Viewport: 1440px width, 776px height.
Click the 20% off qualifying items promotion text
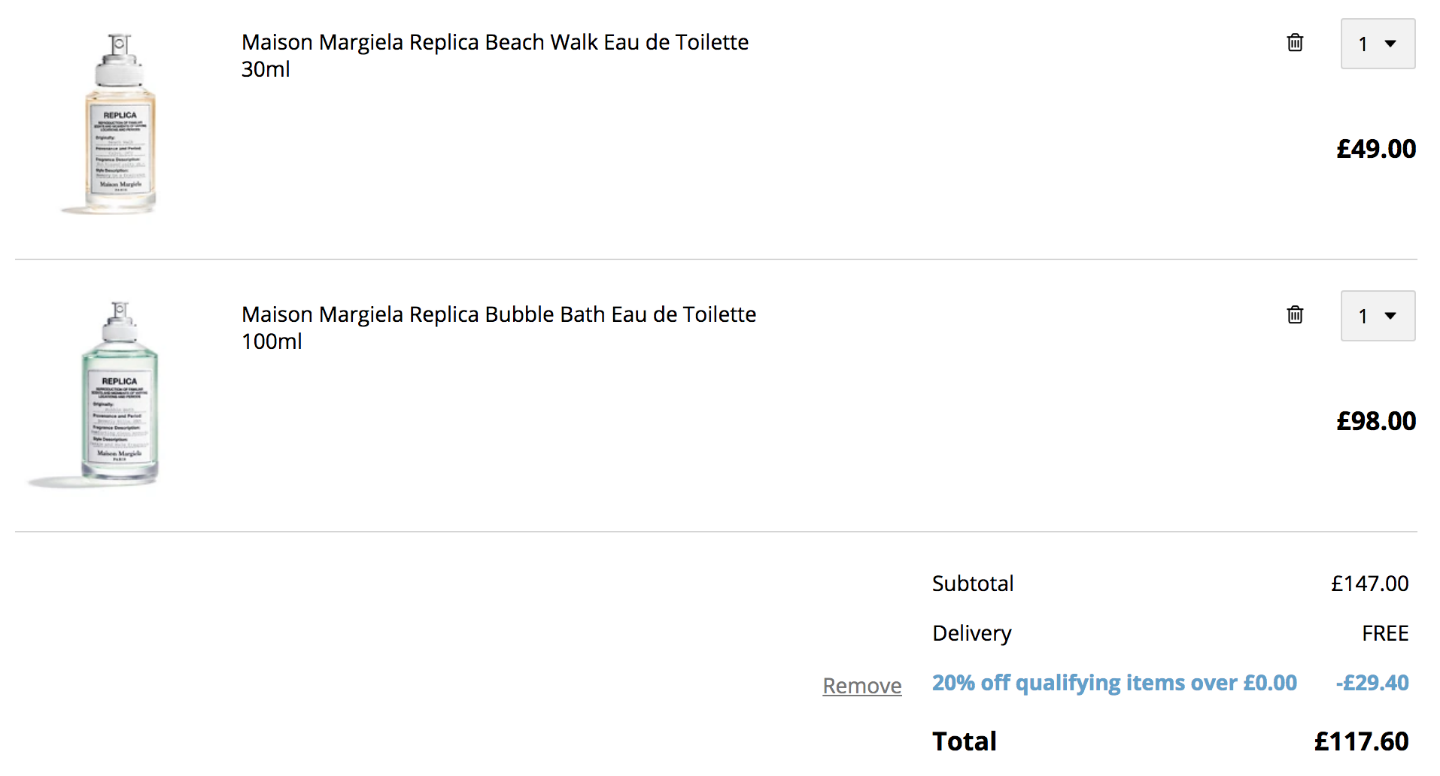(x=1114, y=683)
